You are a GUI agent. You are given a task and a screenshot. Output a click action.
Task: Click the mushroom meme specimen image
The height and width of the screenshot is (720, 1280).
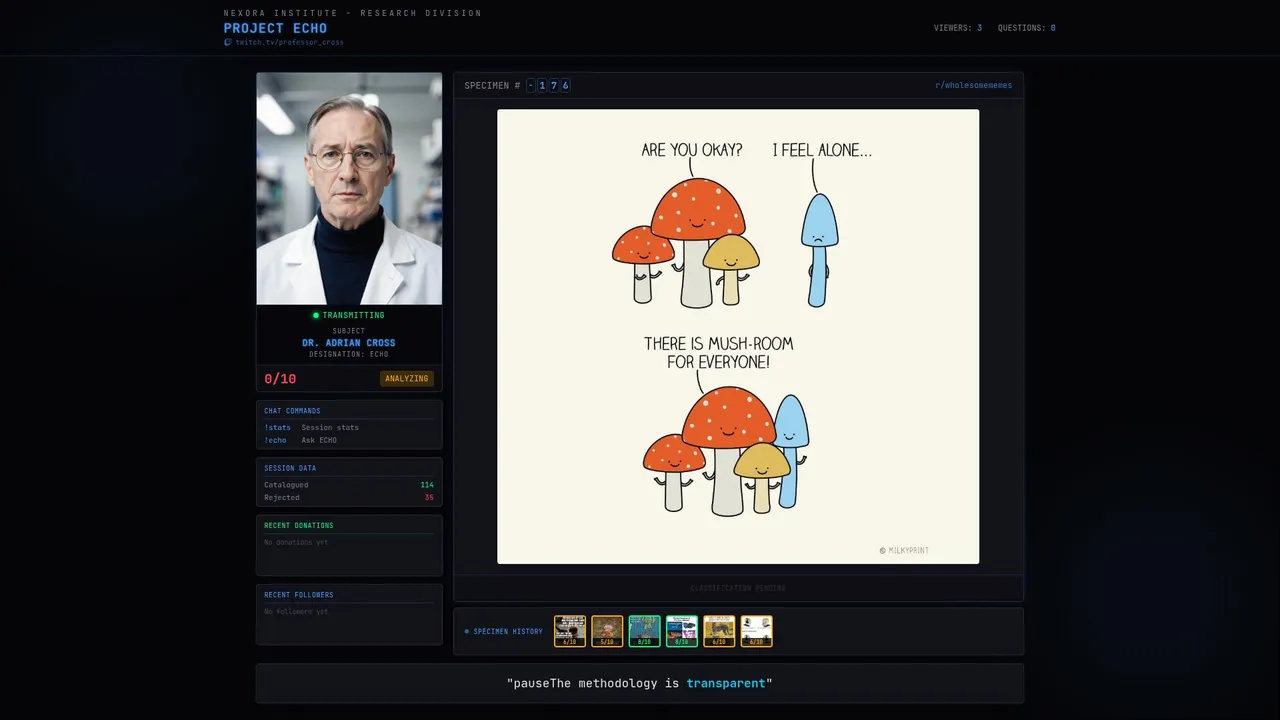(x=738, y=336)
